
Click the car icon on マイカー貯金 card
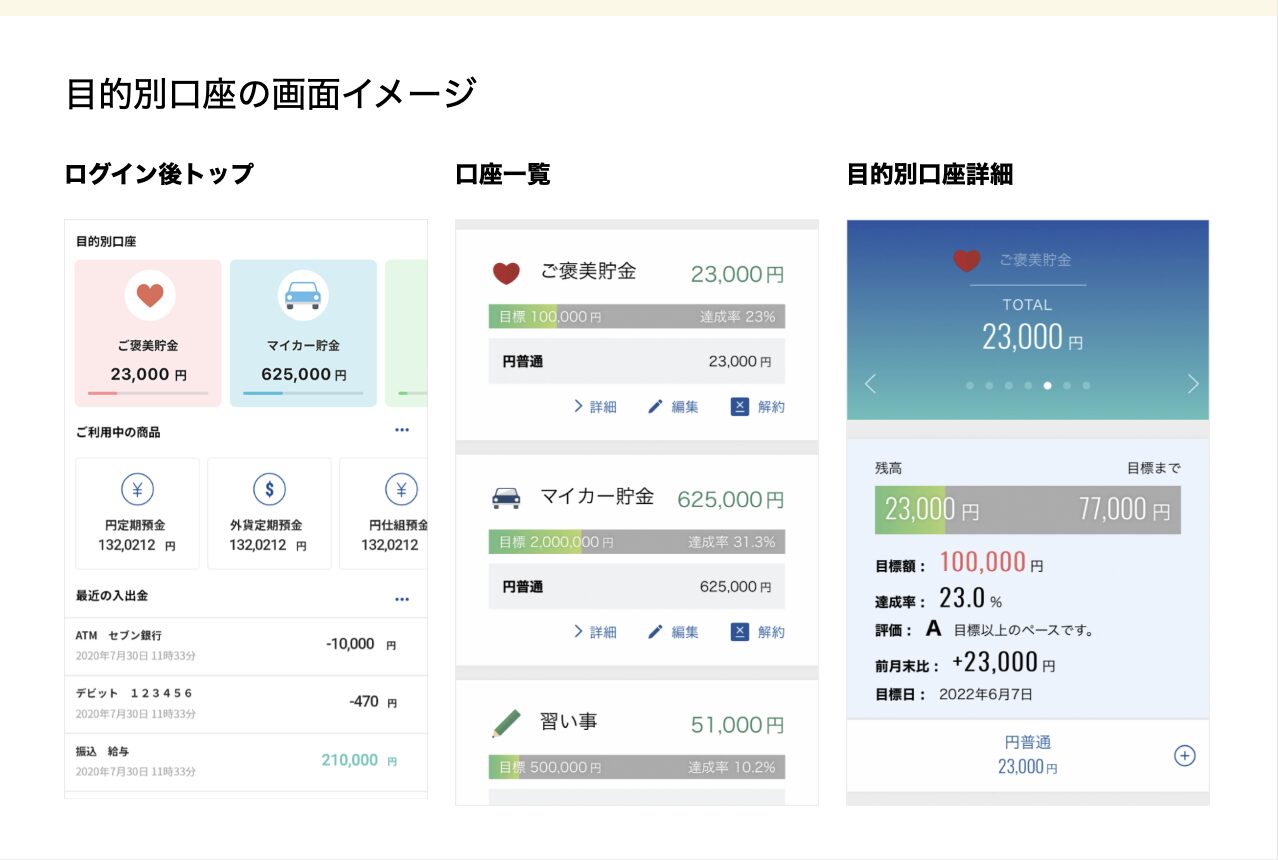(x=303, y=296)
